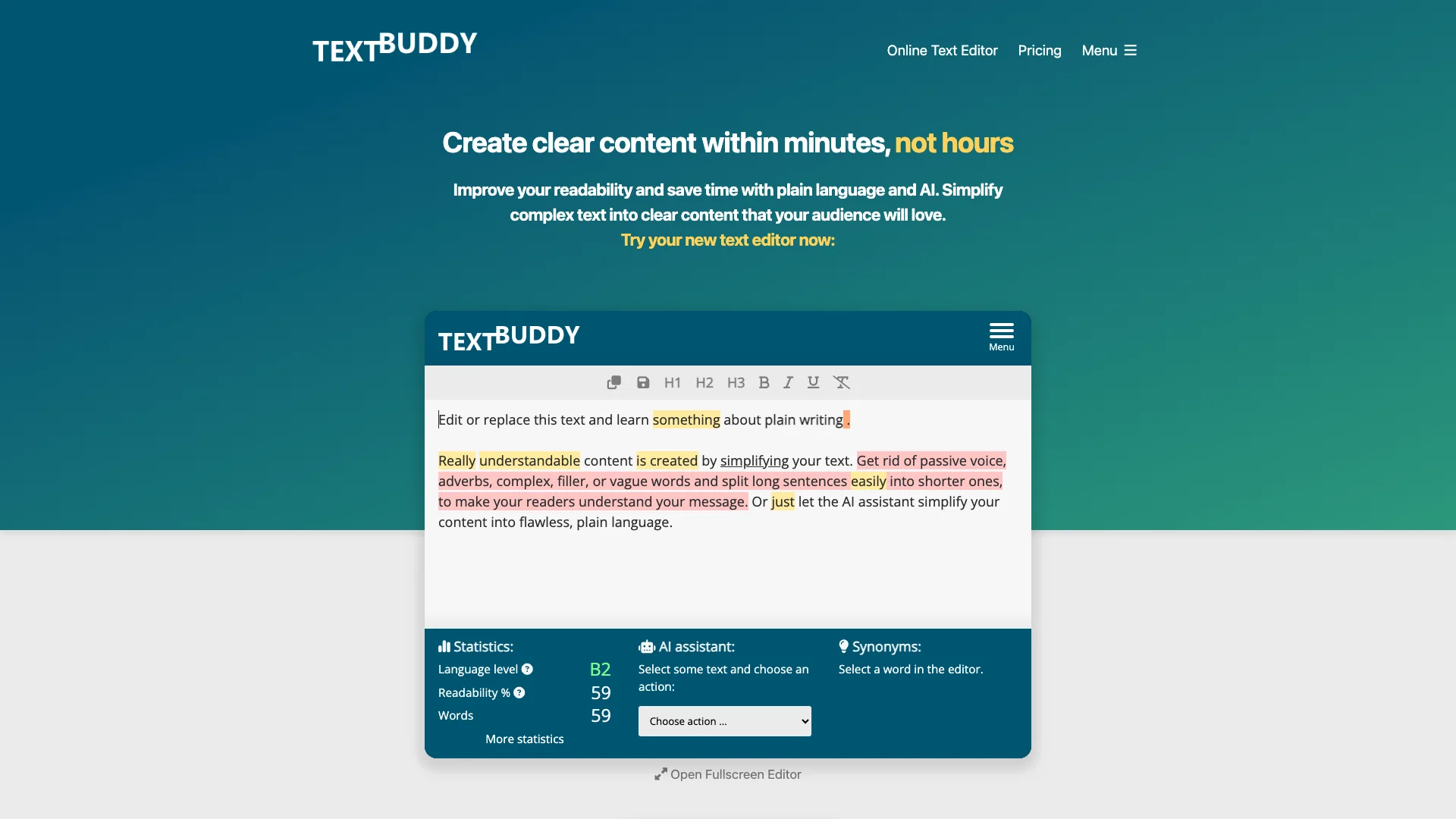Click Open Fullscreen Editor button

click(727, 774)
